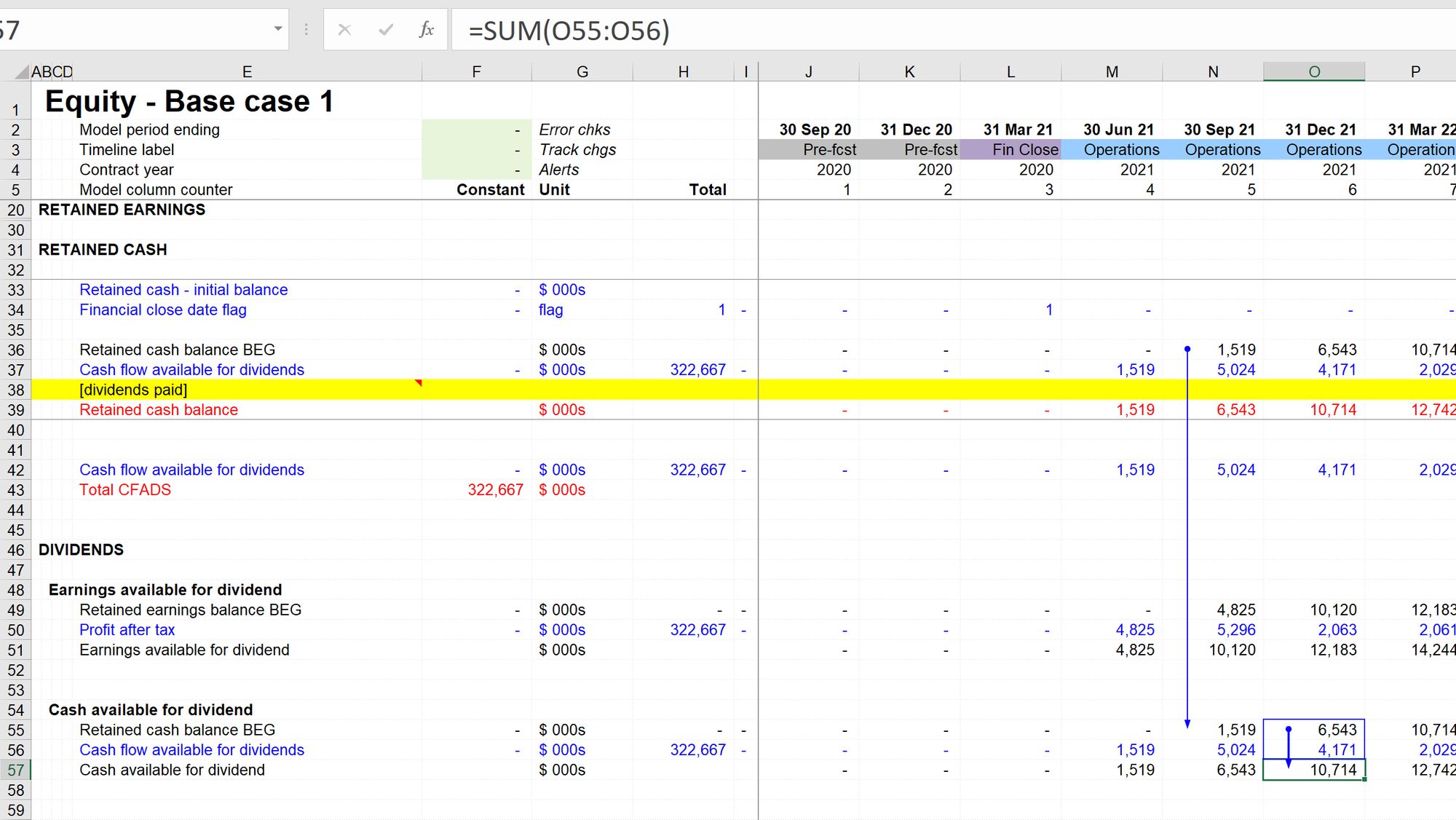Click the Enter checkmark icon in formula bar
The width and height of the screenshot is (1456, 820).
click(x=385, y=30)
